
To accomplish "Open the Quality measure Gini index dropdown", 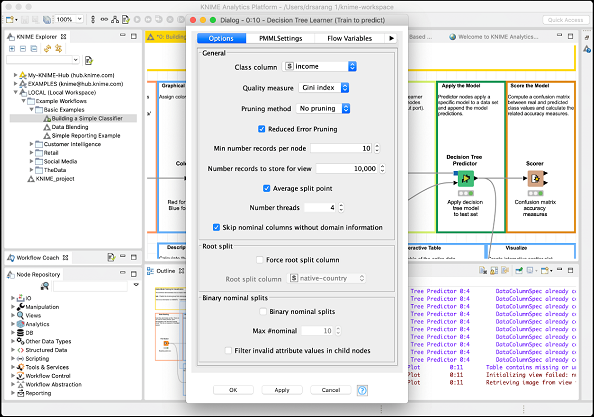I will pos(324,88).
